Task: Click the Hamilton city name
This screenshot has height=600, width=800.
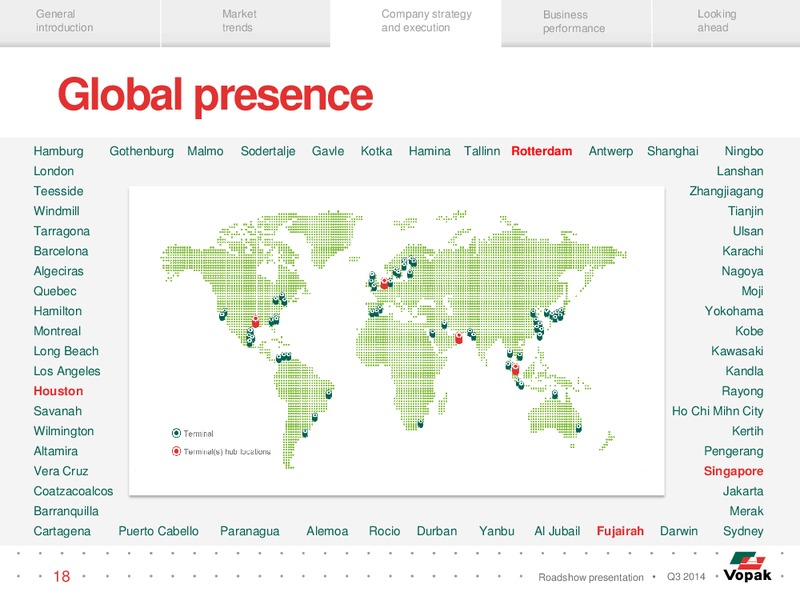Action: [x=57, y=311]
